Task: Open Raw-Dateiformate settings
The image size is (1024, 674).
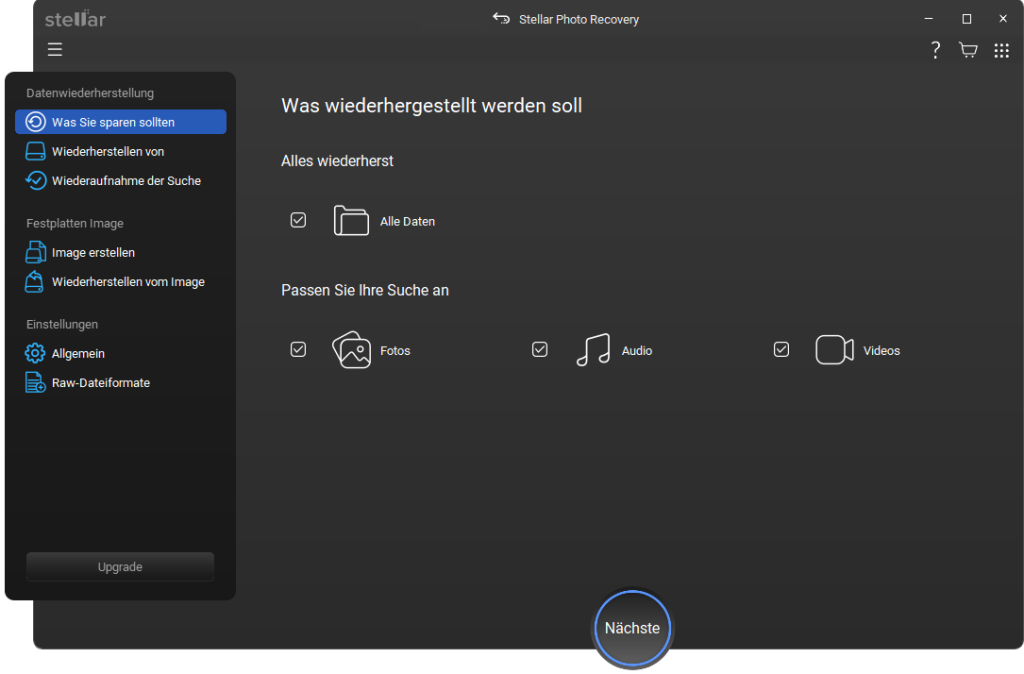Action: point(100,383)
